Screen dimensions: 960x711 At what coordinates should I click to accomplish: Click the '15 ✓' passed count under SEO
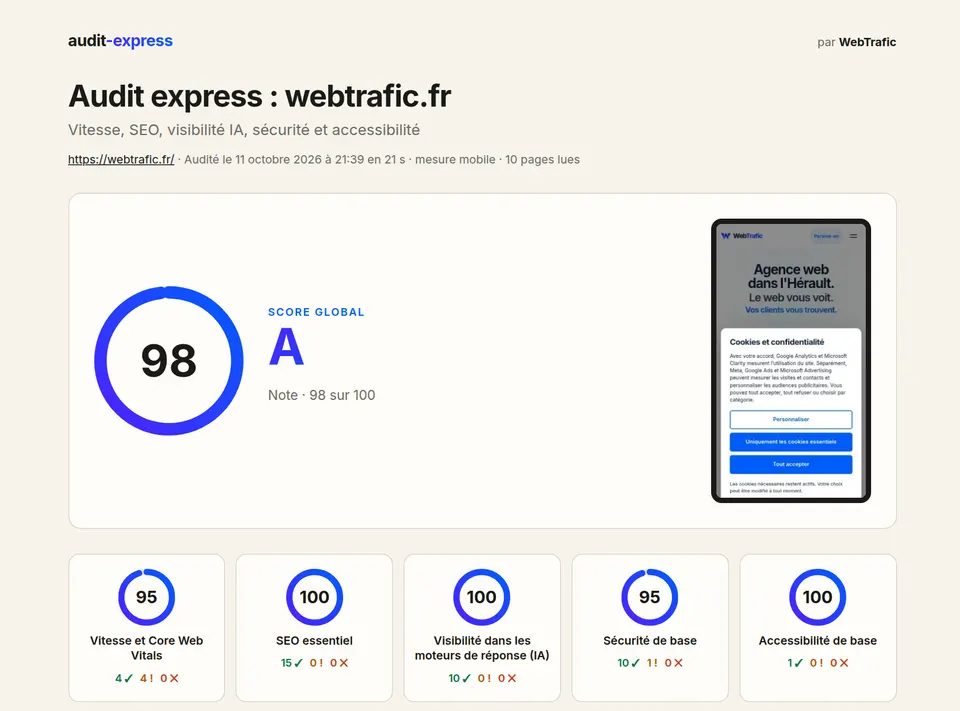click(292, 663)
